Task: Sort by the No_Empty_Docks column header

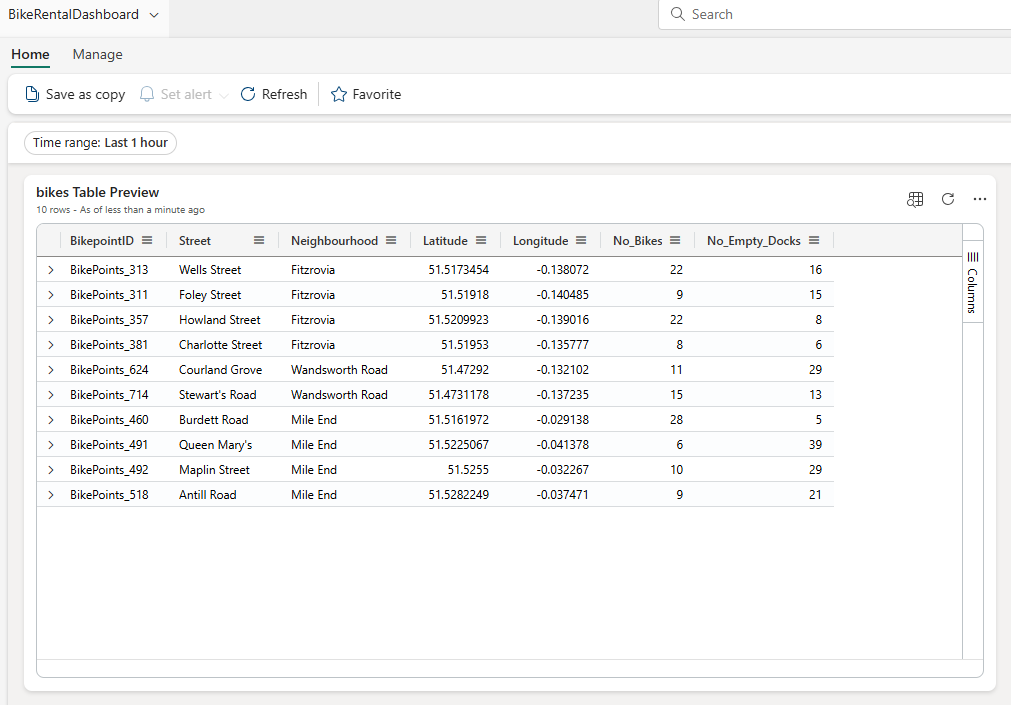Action: pyautogui.click(x=754, y=241)
